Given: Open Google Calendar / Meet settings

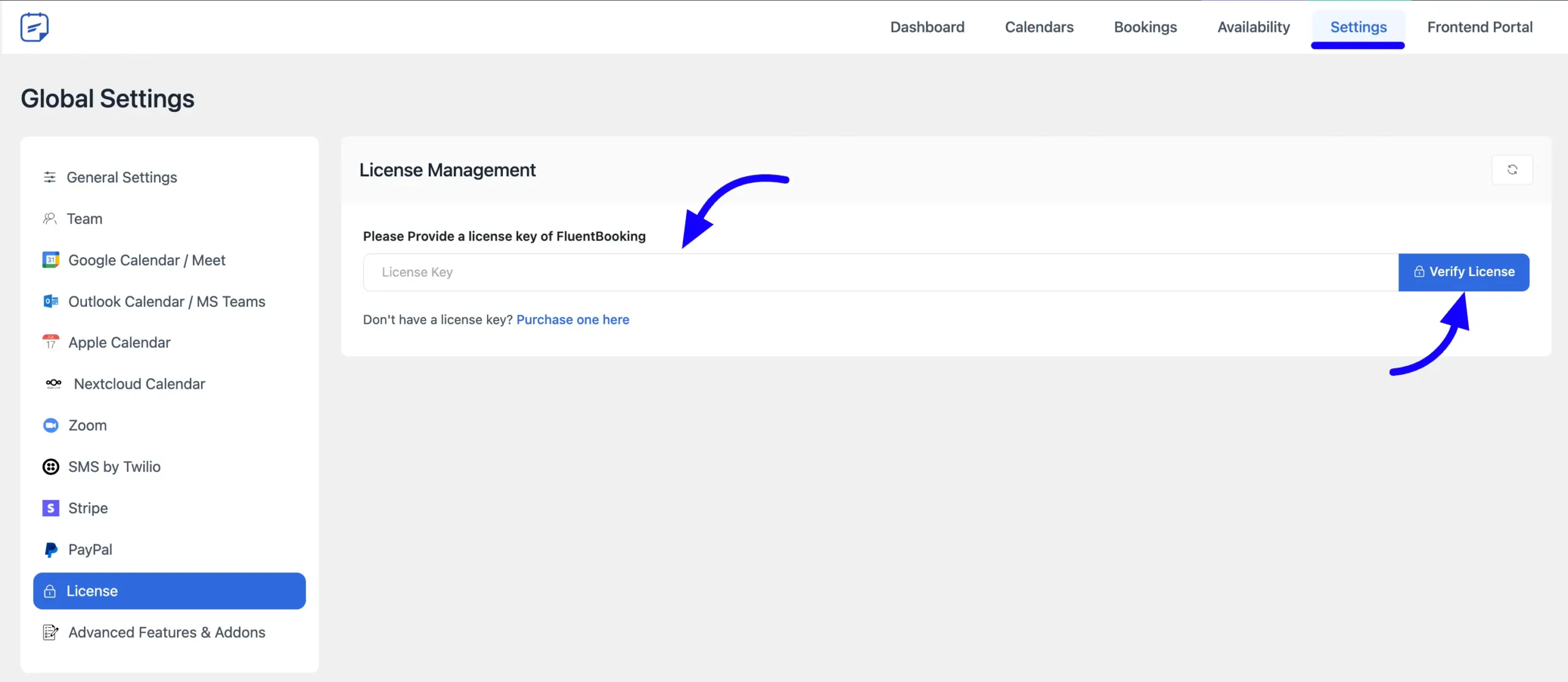Looking at the screenshot, I should coord(170,260).
